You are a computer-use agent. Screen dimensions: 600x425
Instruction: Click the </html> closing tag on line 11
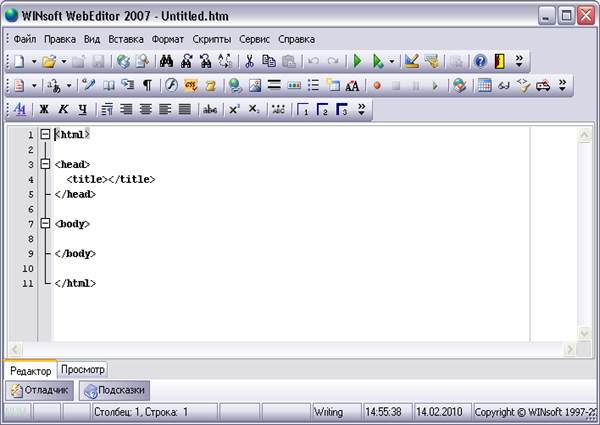75,283
